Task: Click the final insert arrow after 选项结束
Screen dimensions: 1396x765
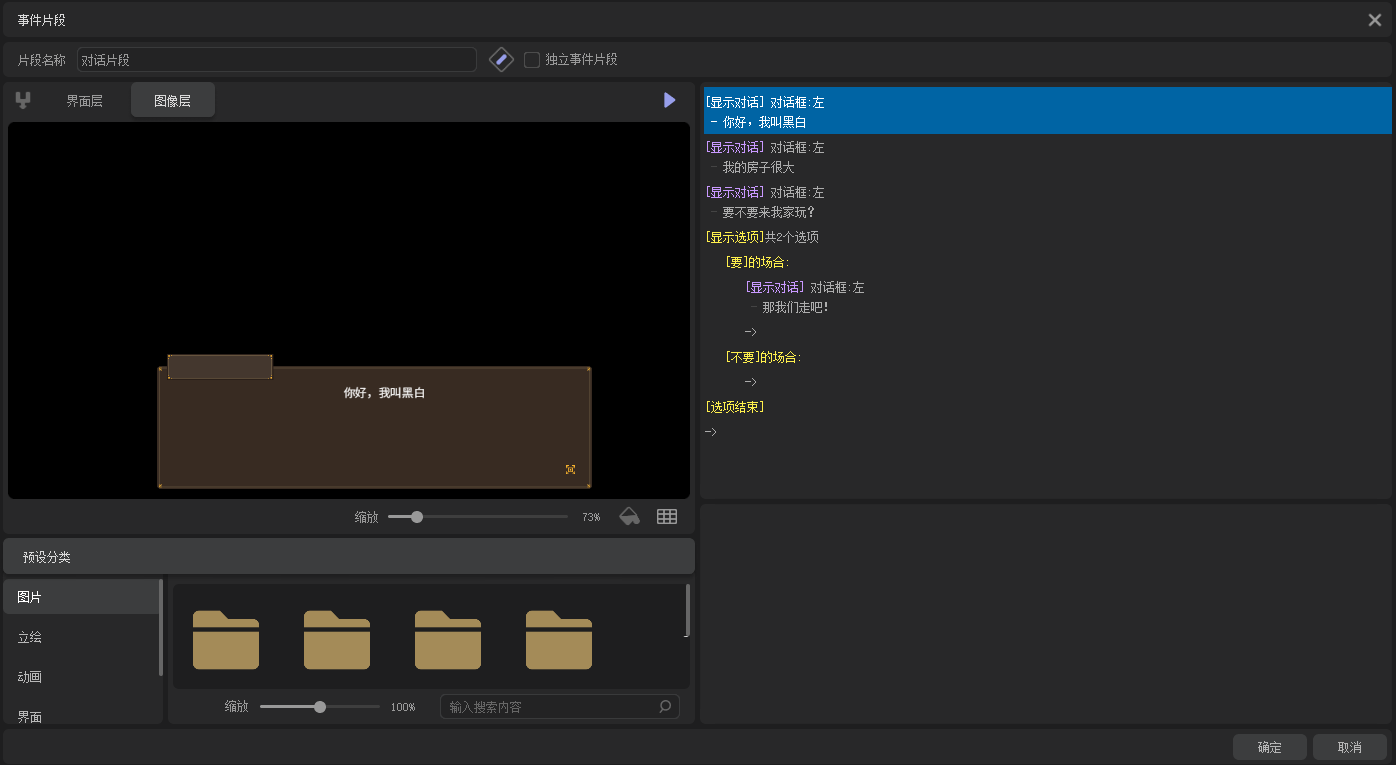Action: (711, 432)
